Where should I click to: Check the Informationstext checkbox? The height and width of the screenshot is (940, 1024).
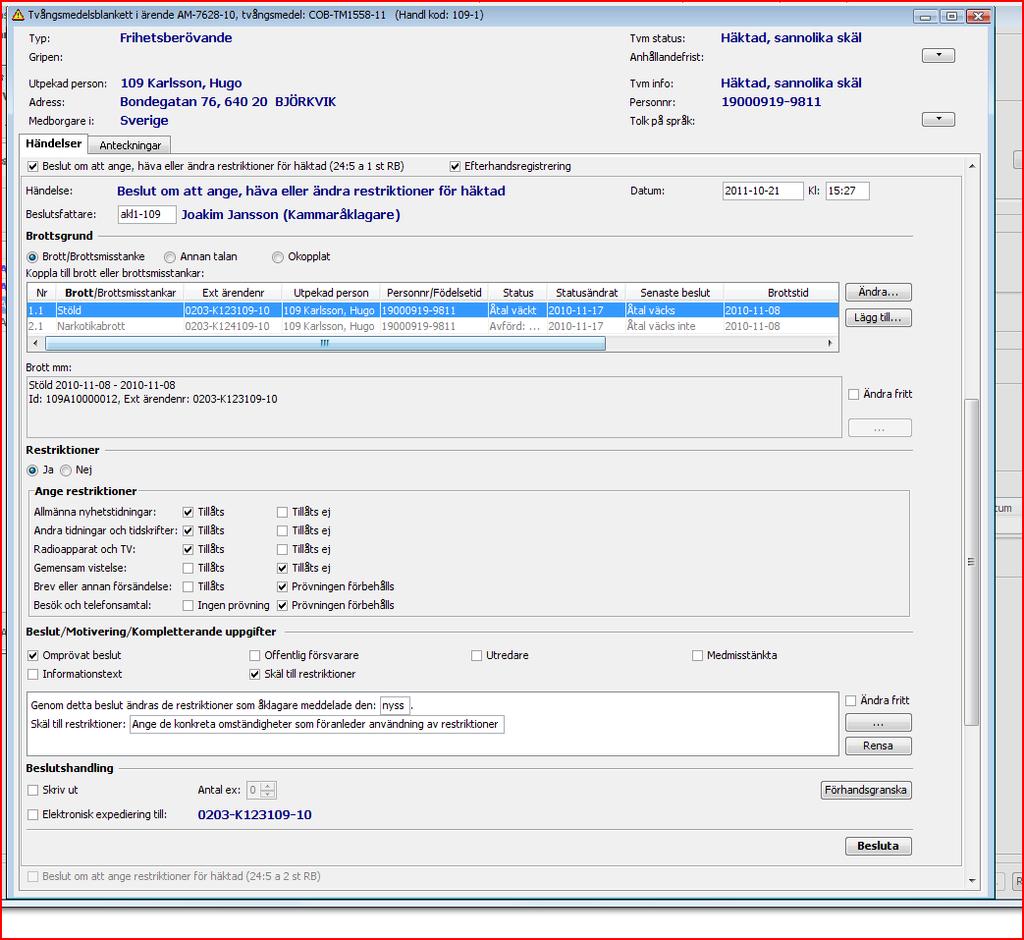click(33, 674)
